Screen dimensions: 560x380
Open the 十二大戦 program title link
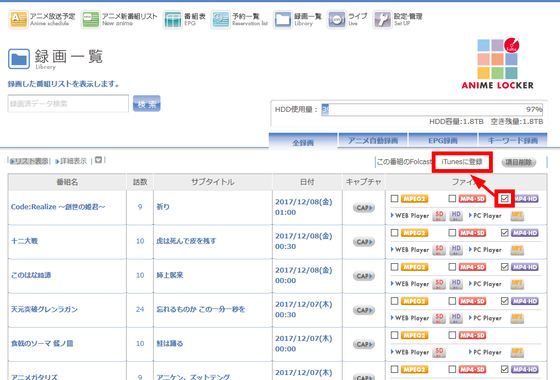point(24,241)
